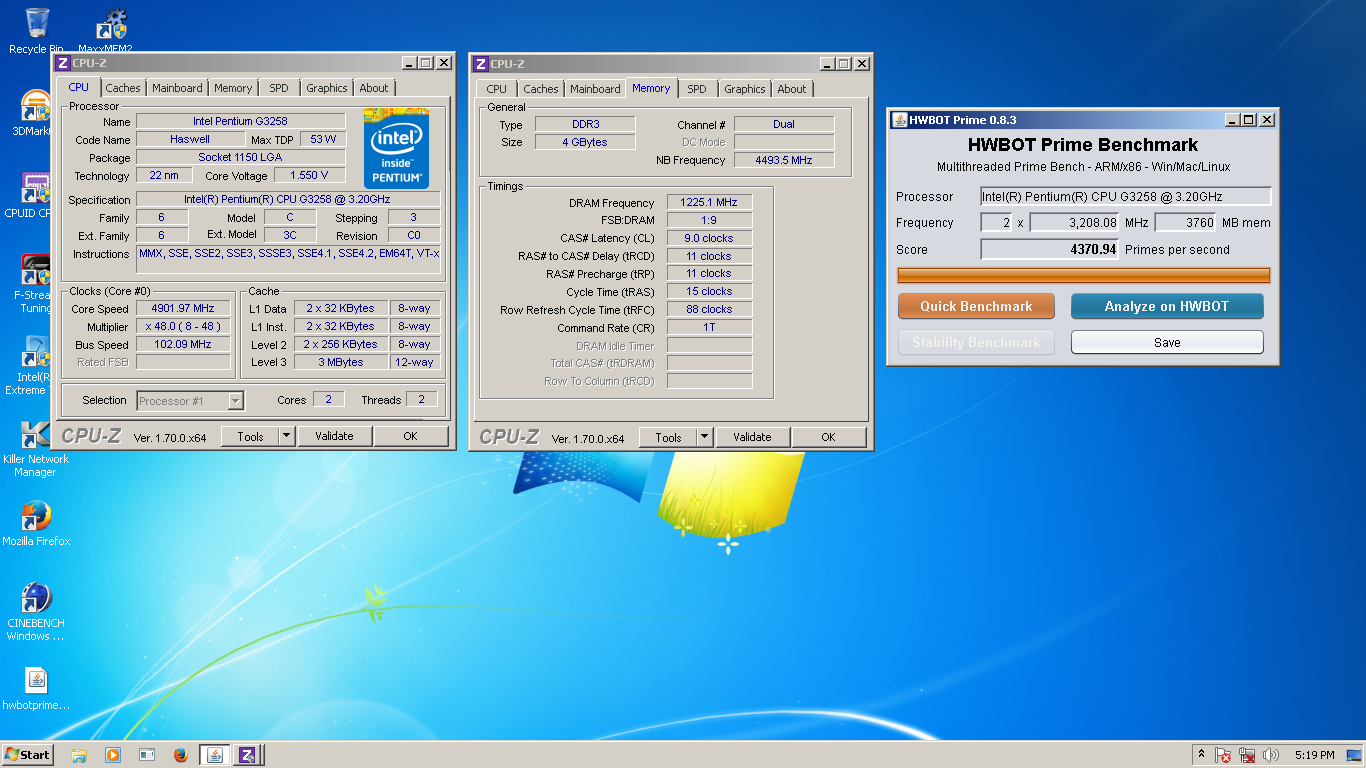Switch to SPD tab in right CPU-Z window
This screenshot has height=768, width=1366.
pos(697,89)
